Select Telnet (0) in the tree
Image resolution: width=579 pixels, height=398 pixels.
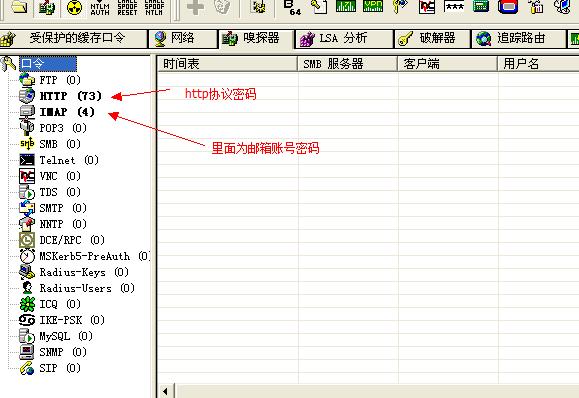click(x=69, y=160)
